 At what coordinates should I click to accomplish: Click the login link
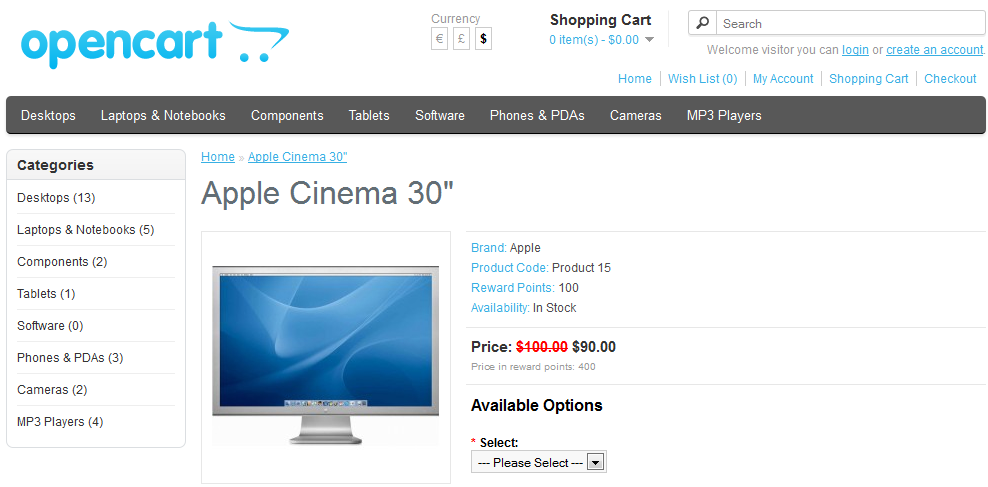(855, 50)
